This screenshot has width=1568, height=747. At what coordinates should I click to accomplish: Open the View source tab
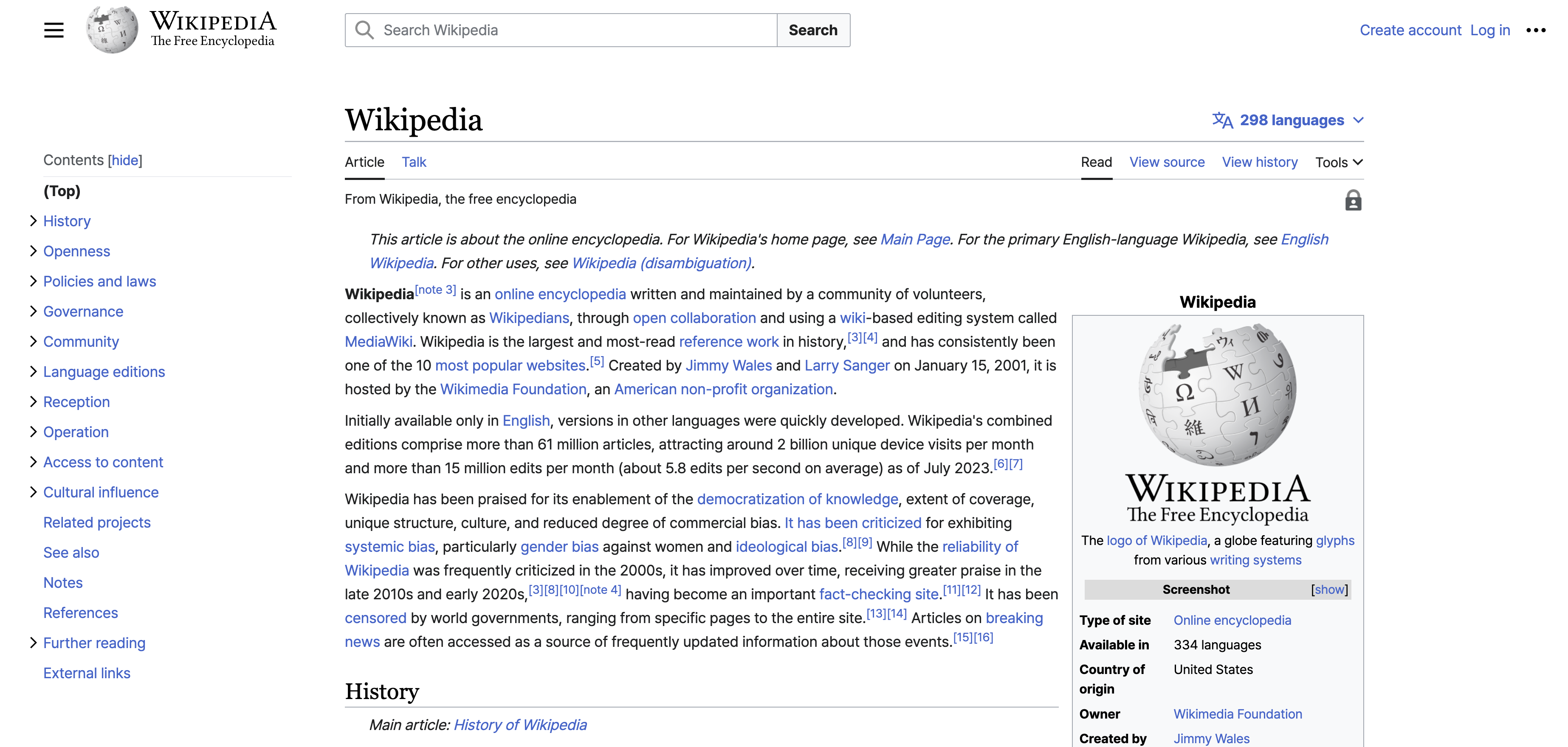click(1167, 162)
